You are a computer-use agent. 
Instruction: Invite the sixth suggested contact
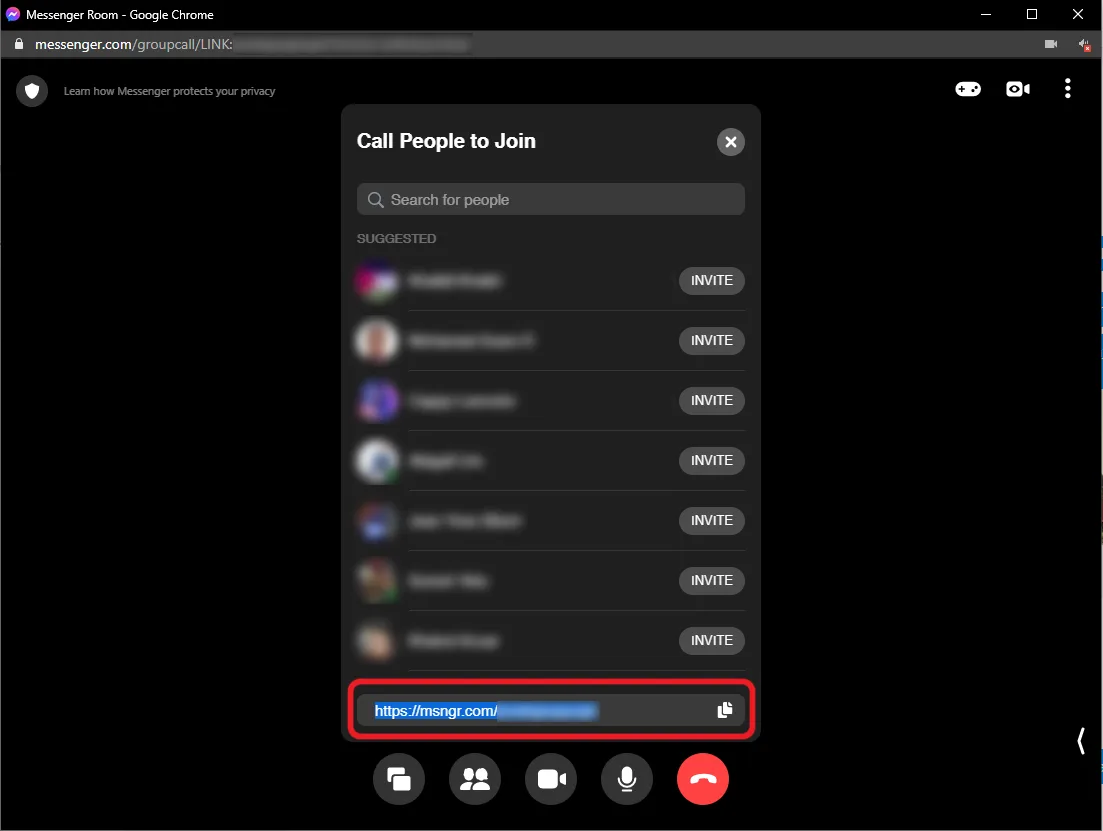tap(711, 581)
